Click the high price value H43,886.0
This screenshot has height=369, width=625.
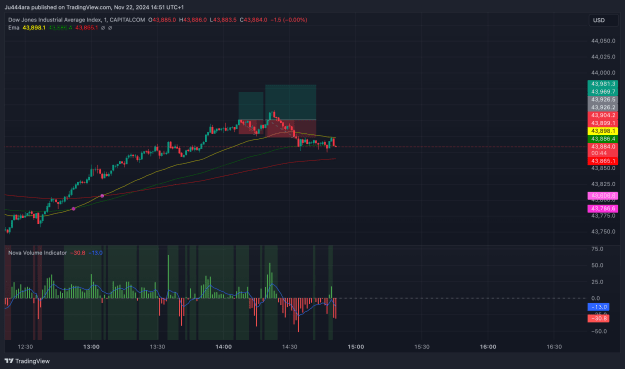193,20
